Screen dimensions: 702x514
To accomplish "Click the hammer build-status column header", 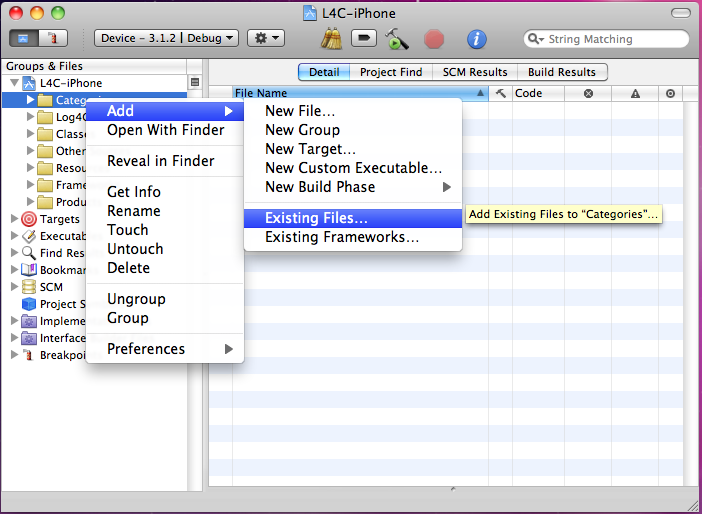I will (501, 93).
